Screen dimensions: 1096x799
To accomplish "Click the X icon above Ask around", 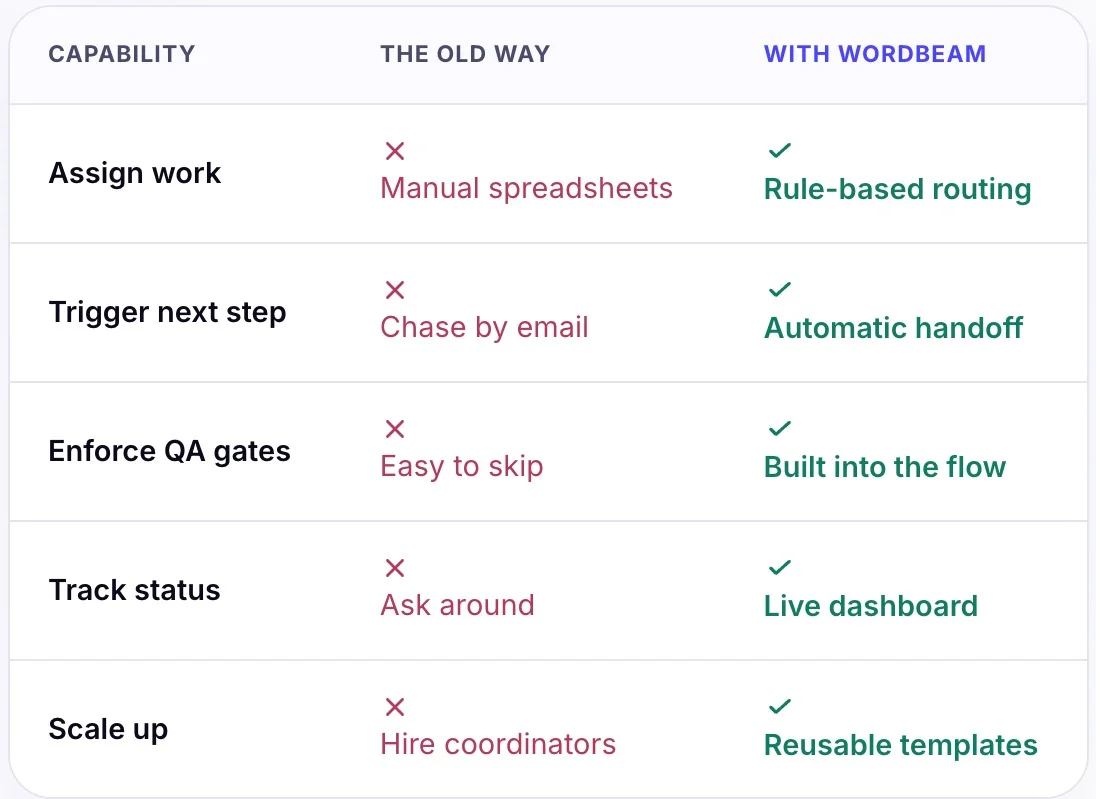I will 395,568.
